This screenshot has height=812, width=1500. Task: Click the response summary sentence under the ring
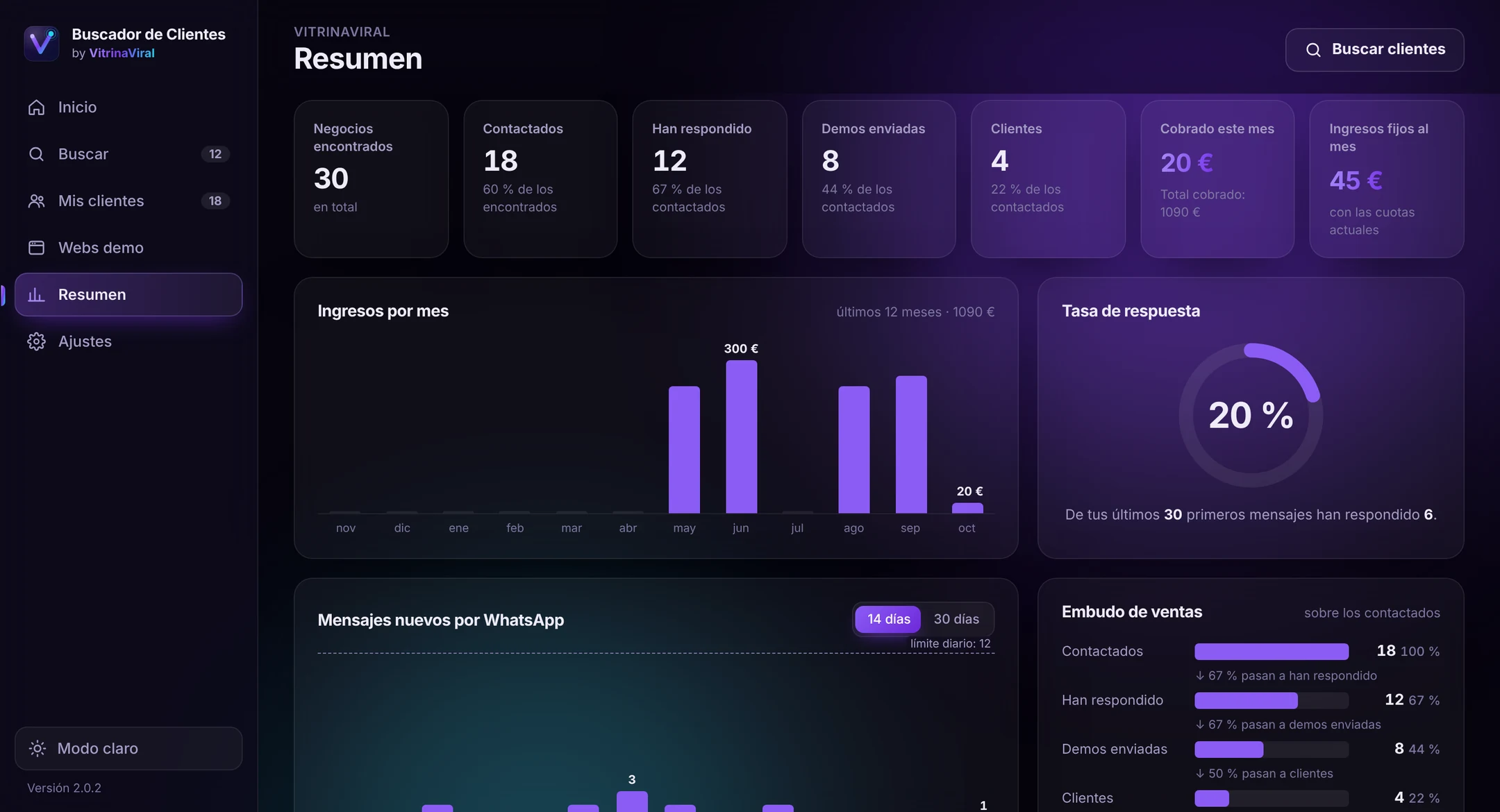pos(1251,515)
